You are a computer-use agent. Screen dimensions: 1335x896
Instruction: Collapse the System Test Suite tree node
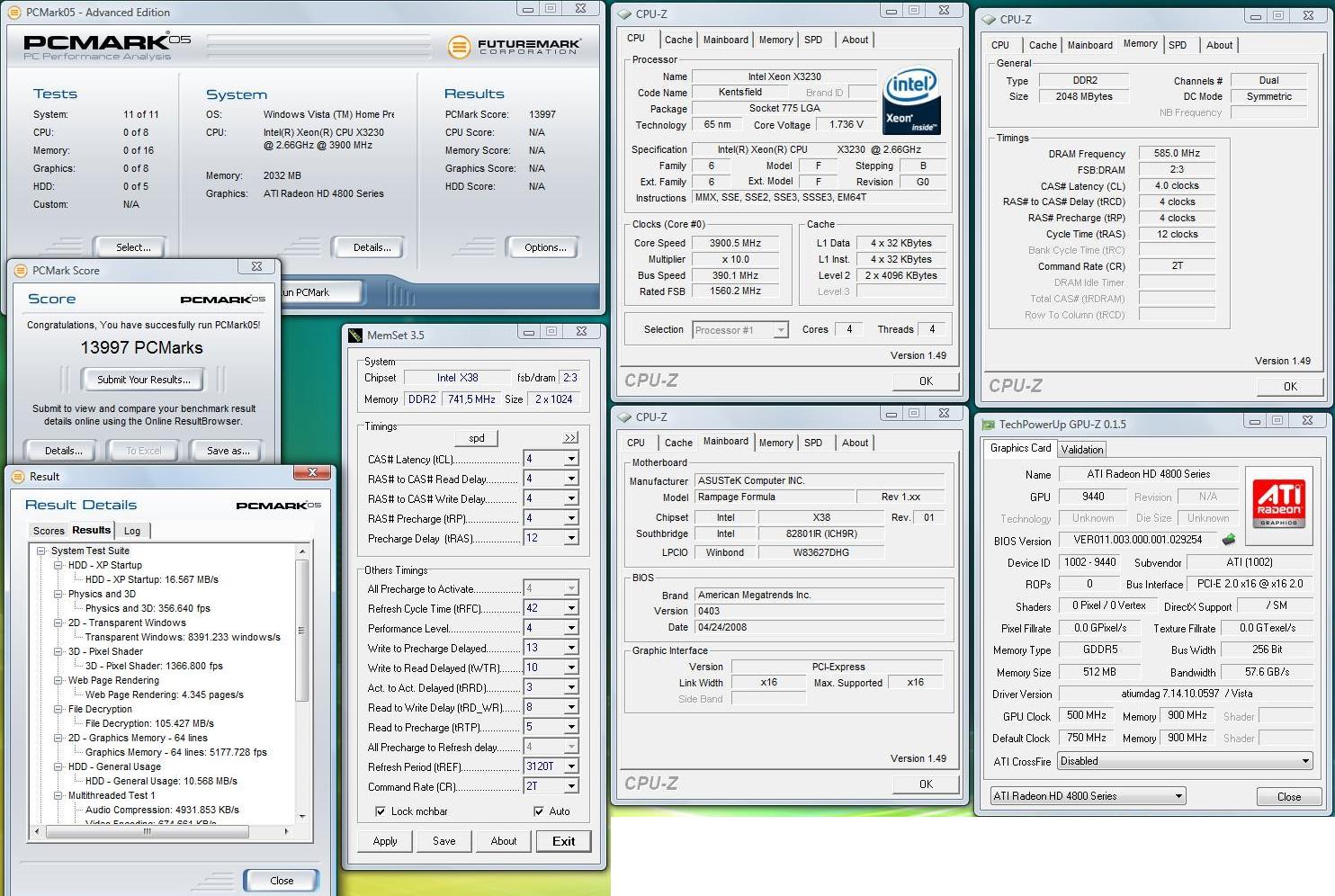point(41,551)
